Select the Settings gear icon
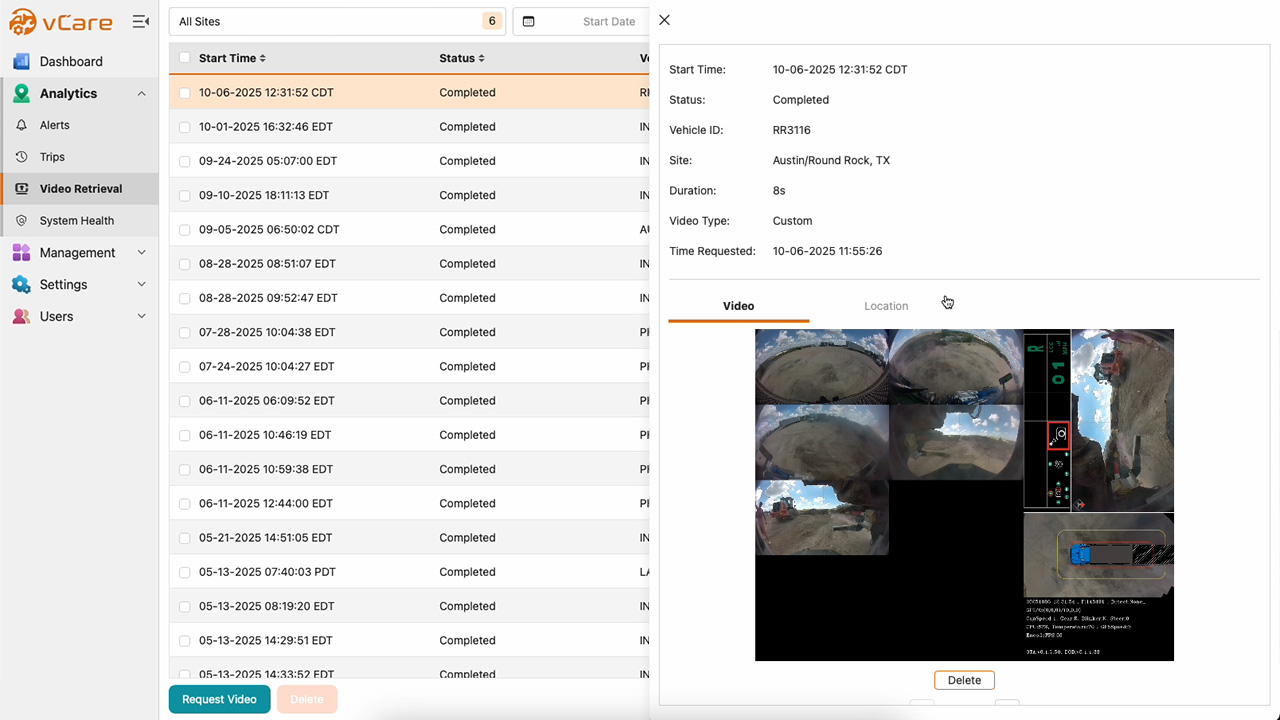The image size is (1280, 720). pyautogui.click(x=21, y=284)
